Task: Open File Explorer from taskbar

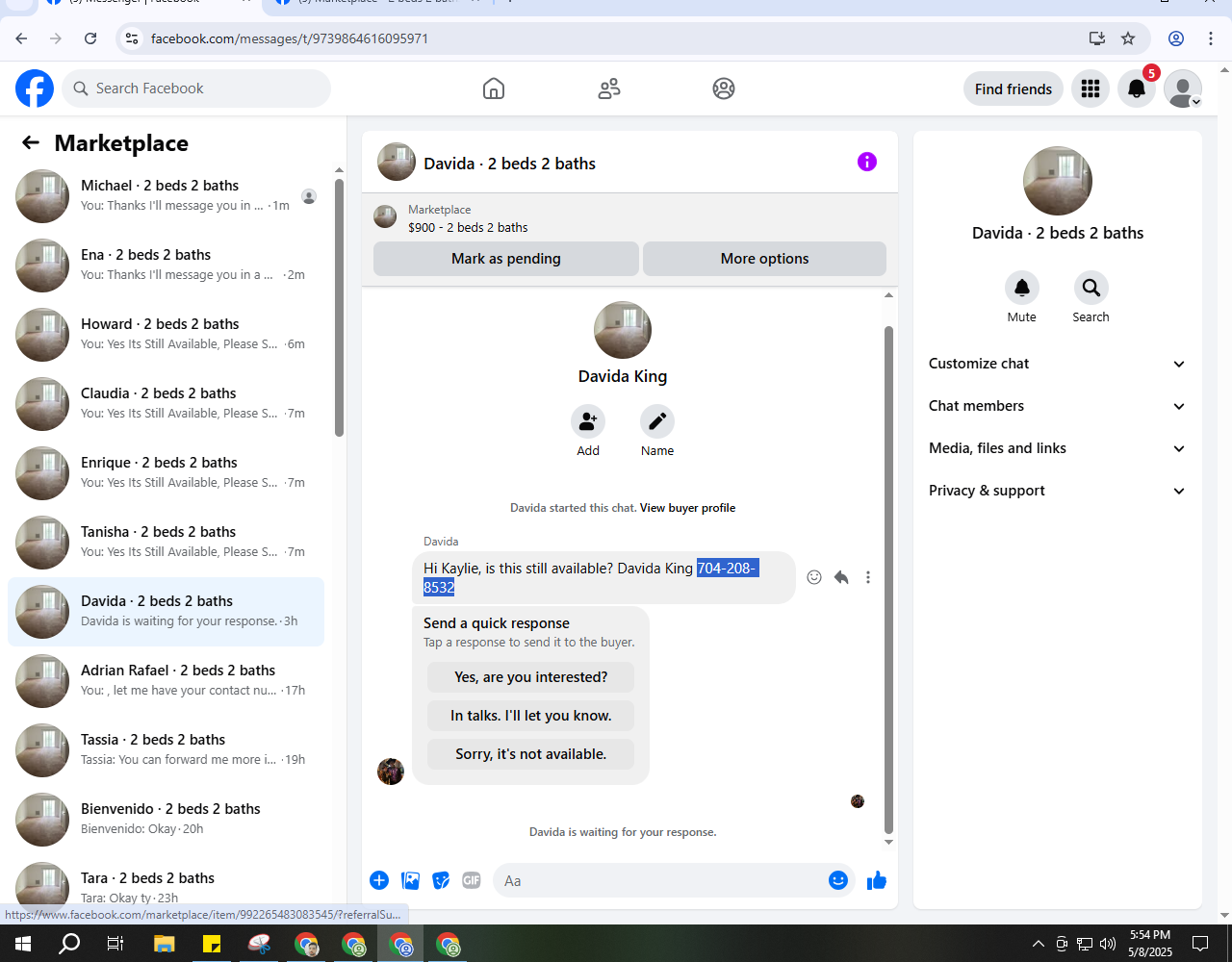Action: pyautogui.click(x=165, y=944)
